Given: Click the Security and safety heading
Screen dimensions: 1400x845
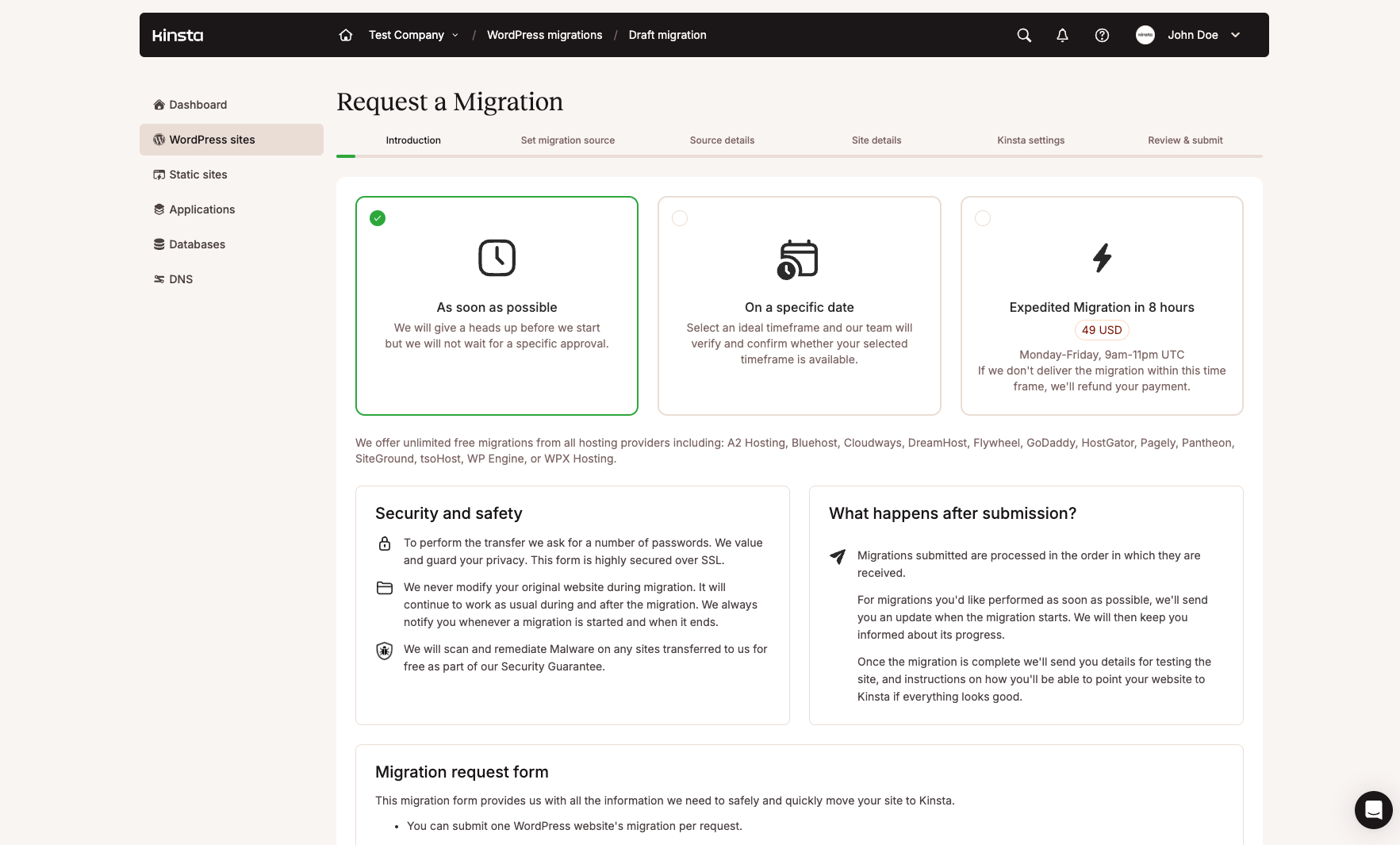Looking at the screenshot, I should (449, 513).
